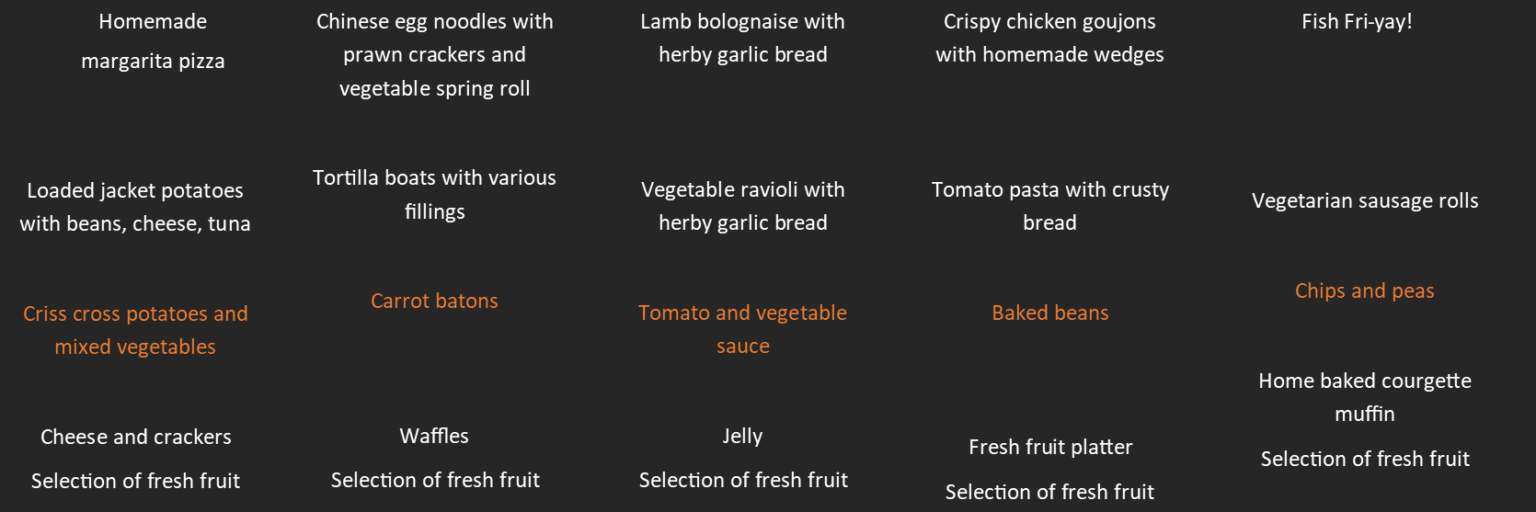Click orange Criss cross potatoes text
This screenshot has width=1536, height=512.
(135, 330)
